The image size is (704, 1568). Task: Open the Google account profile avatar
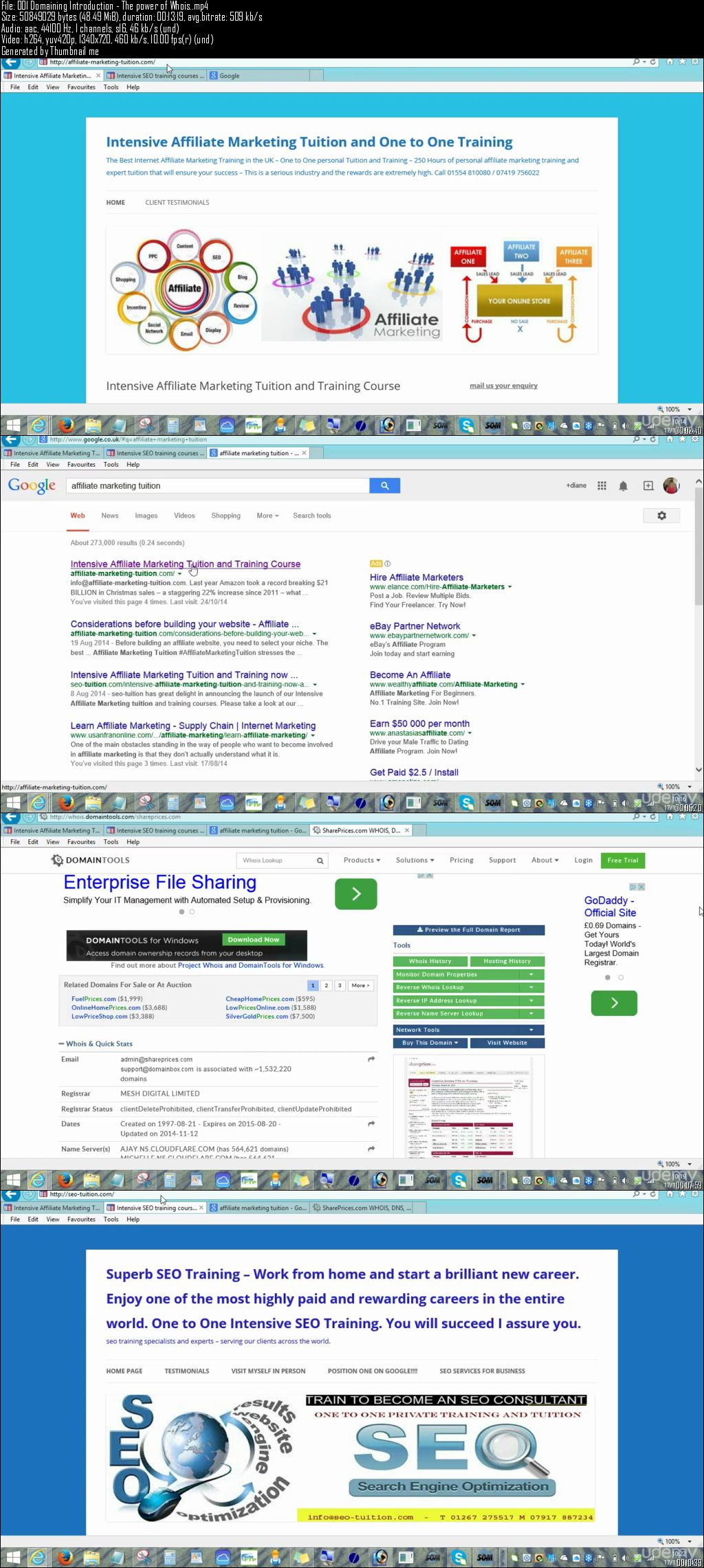pos(671,485)
